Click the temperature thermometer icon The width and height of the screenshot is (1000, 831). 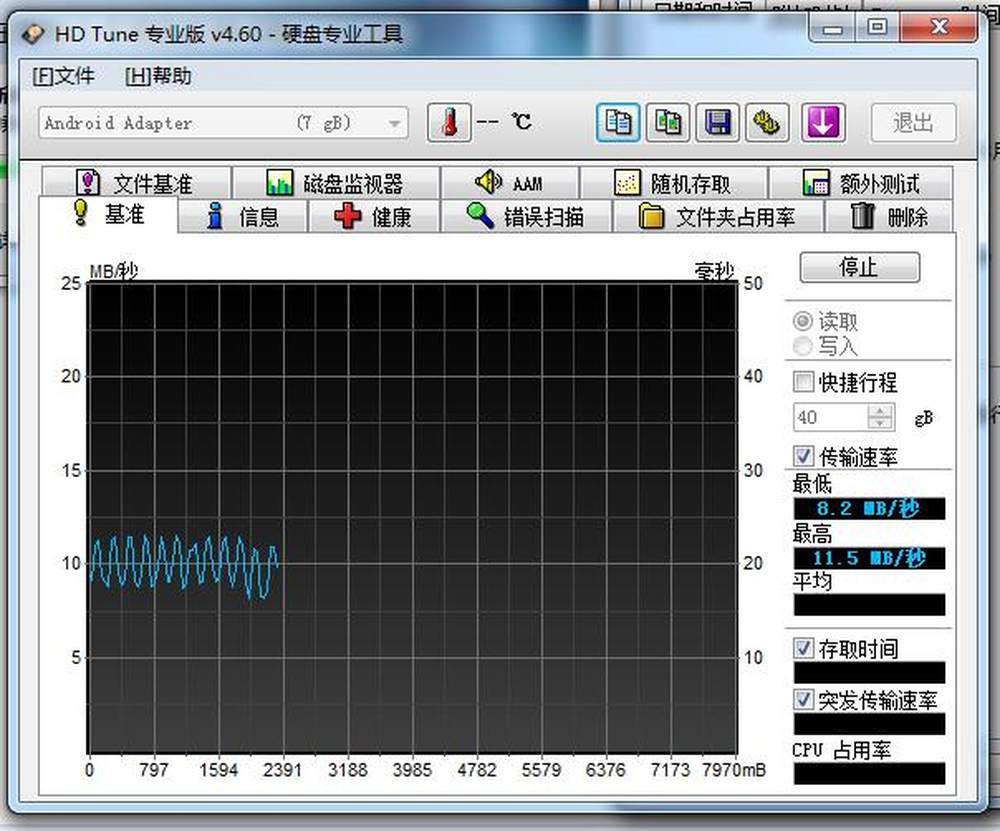point(449,123)
